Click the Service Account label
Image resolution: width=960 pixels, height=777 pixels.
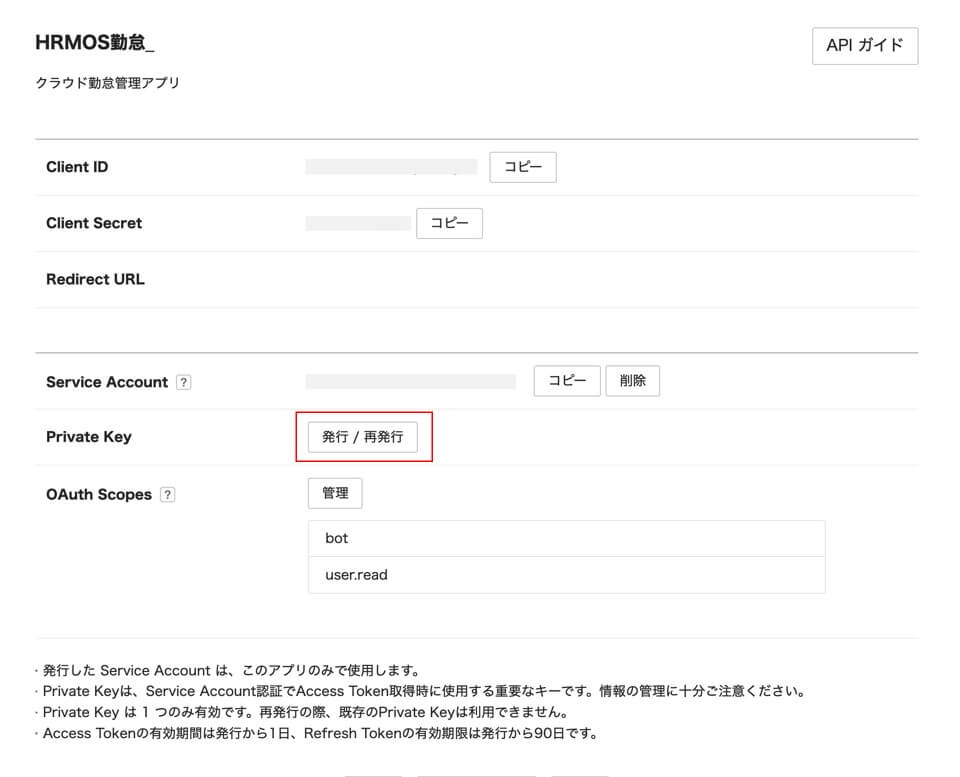[x=107, y=382]
